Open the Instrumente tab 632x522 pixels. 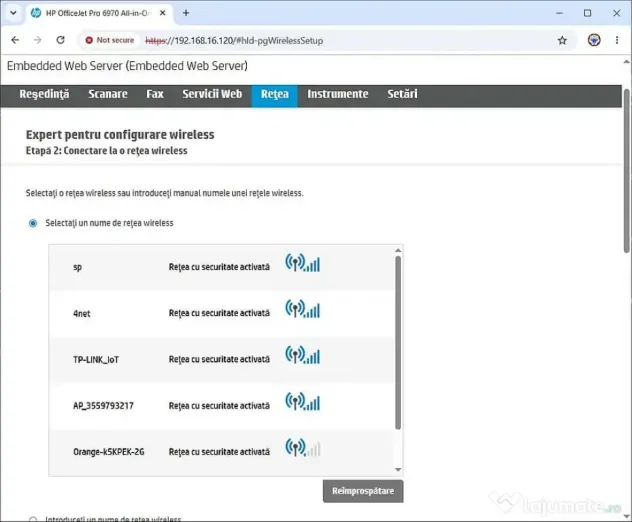(x=338, y=94)
